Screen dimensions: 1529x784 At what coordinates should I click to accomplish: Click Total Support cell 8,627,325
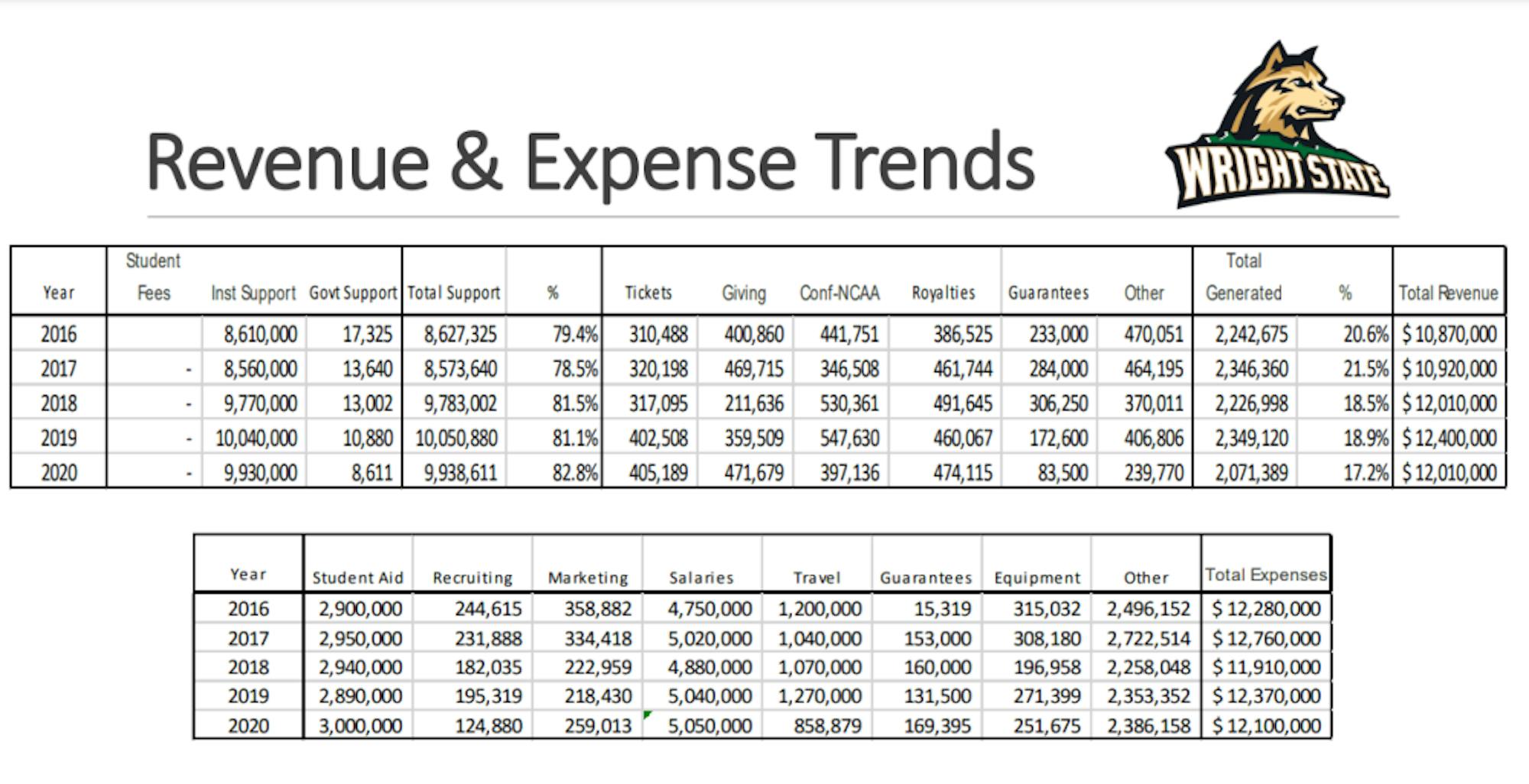coord(460,335)
